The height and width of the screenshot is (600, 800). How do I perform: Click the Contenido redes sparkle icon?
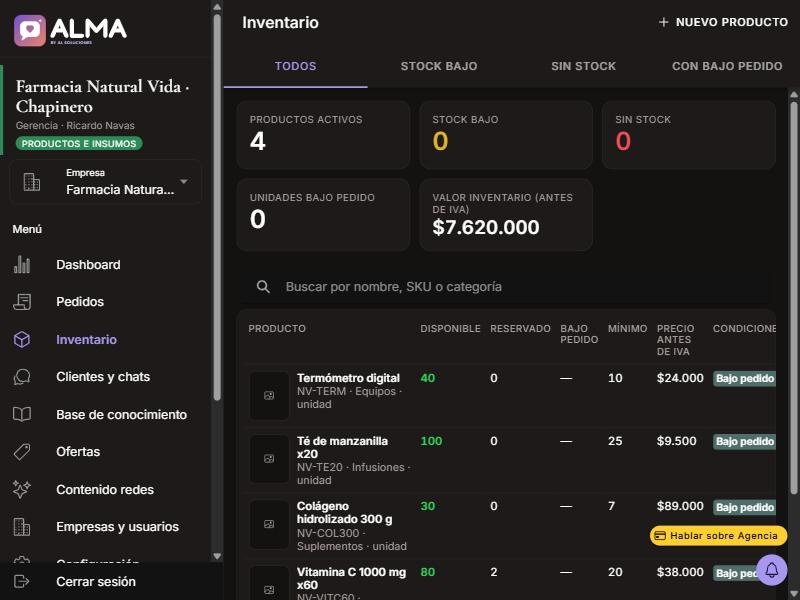21,489
